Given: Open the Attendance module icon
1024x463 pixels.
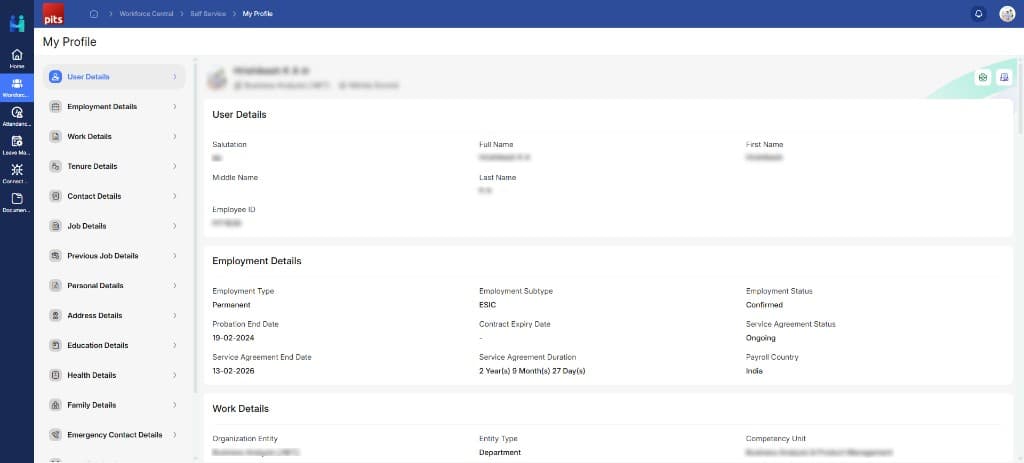Looking at the screenshot, I should point(17,116).
